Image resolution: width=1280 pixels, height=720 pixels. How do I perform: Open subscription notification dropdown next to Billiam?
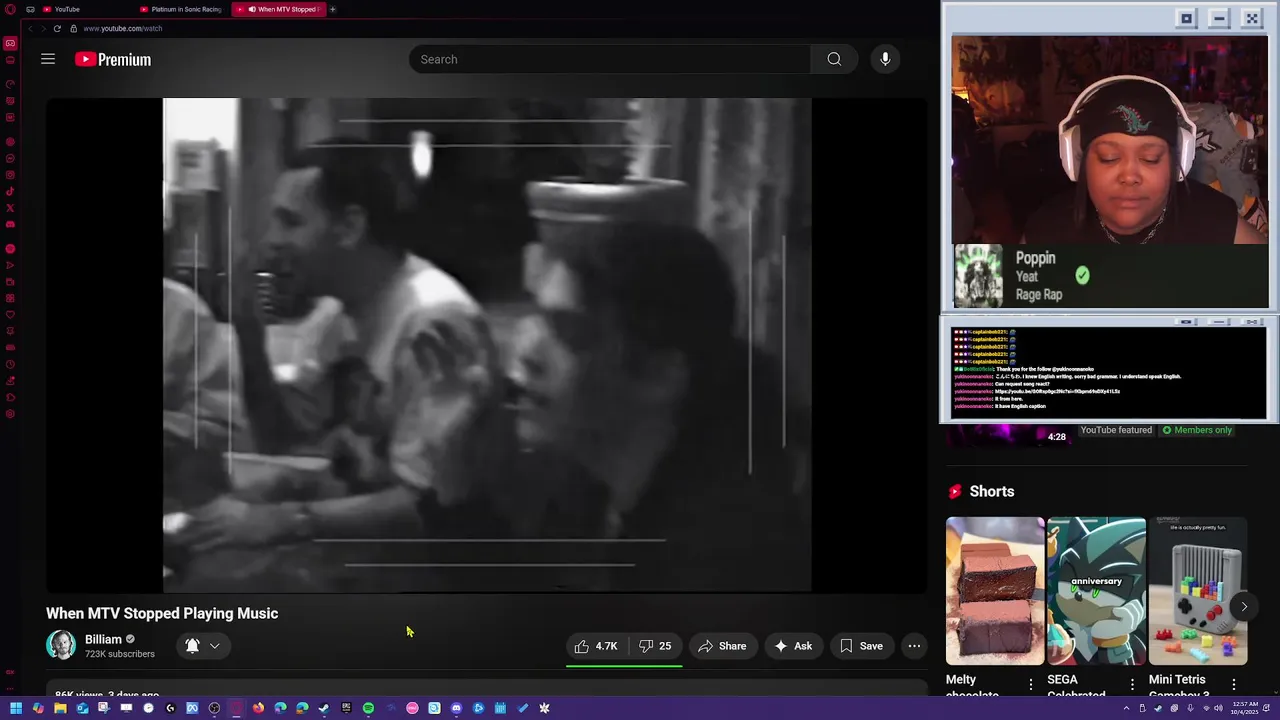pyautogui.click(x=203, y=646)
